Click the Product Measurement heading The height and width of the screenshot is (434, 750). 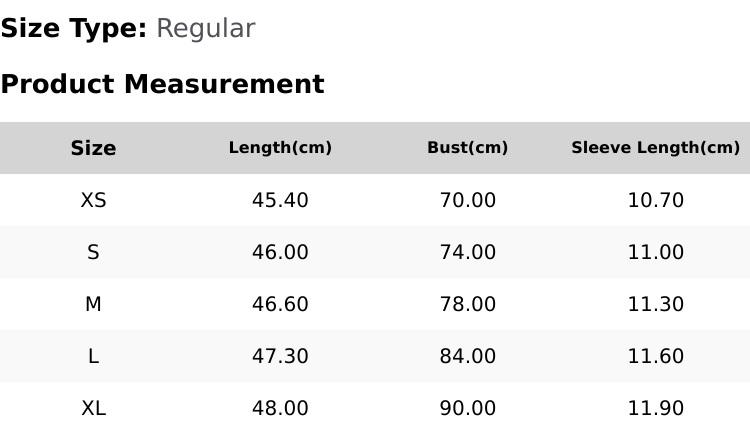(x=163, y=84)
